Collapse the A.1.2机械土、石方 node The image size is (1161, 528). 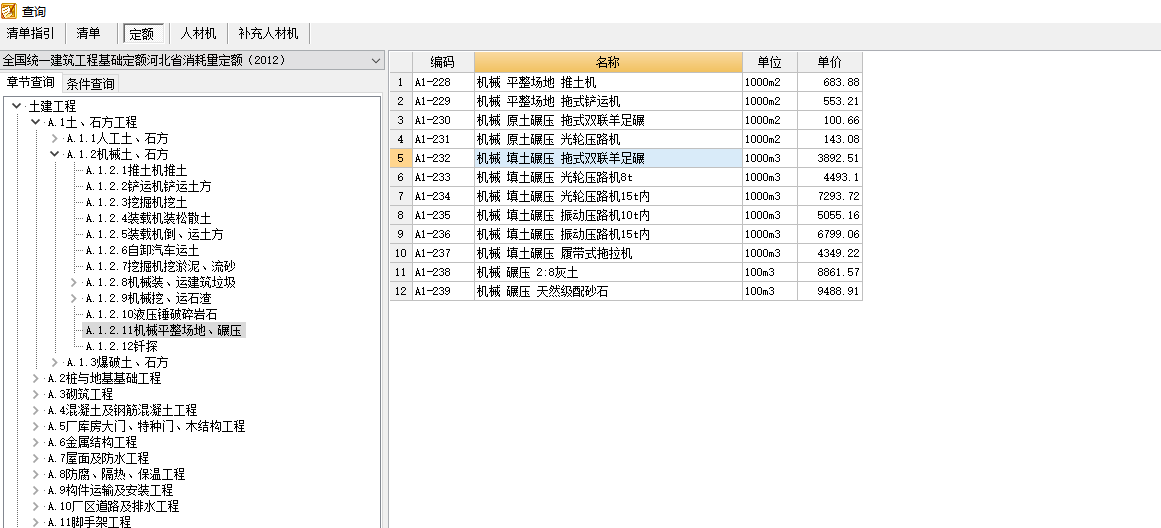(54, 154)
